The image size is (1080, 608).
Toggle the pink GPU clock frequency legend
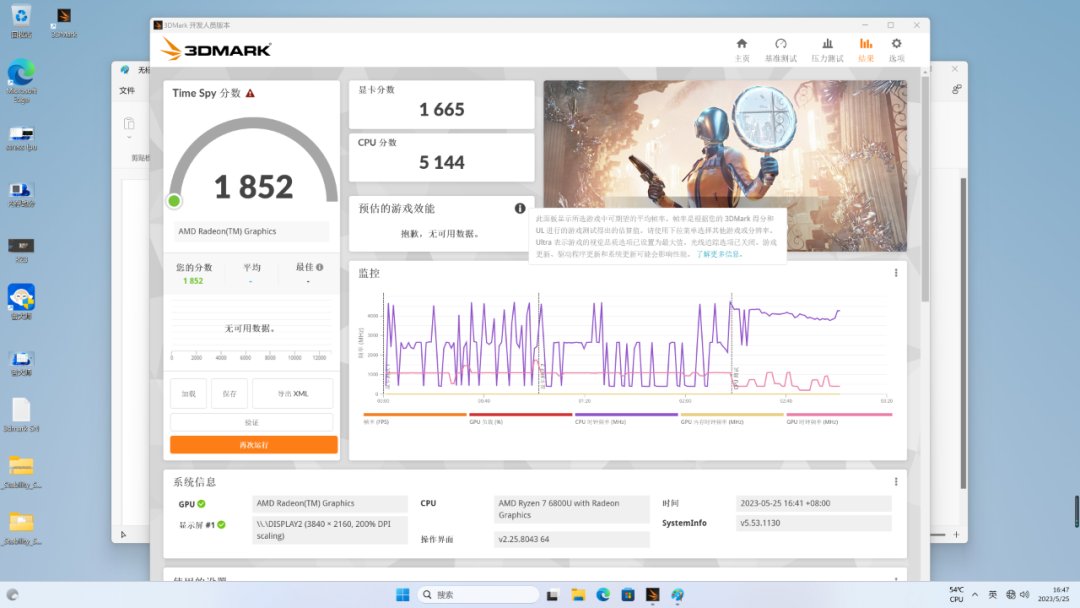[839, 419]
